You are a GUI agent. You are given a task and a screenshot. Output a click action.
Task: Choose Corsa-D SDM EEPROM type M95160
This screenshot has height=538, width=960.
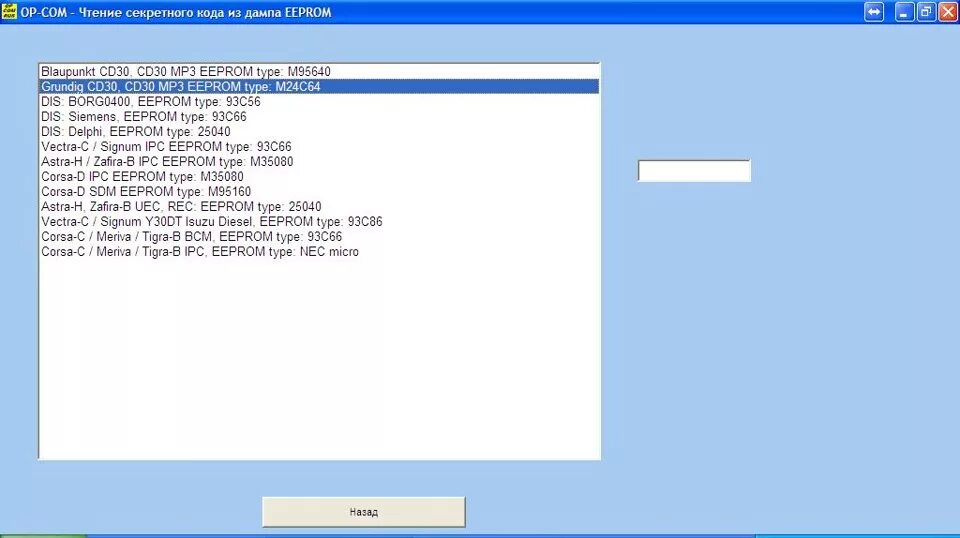319,192
